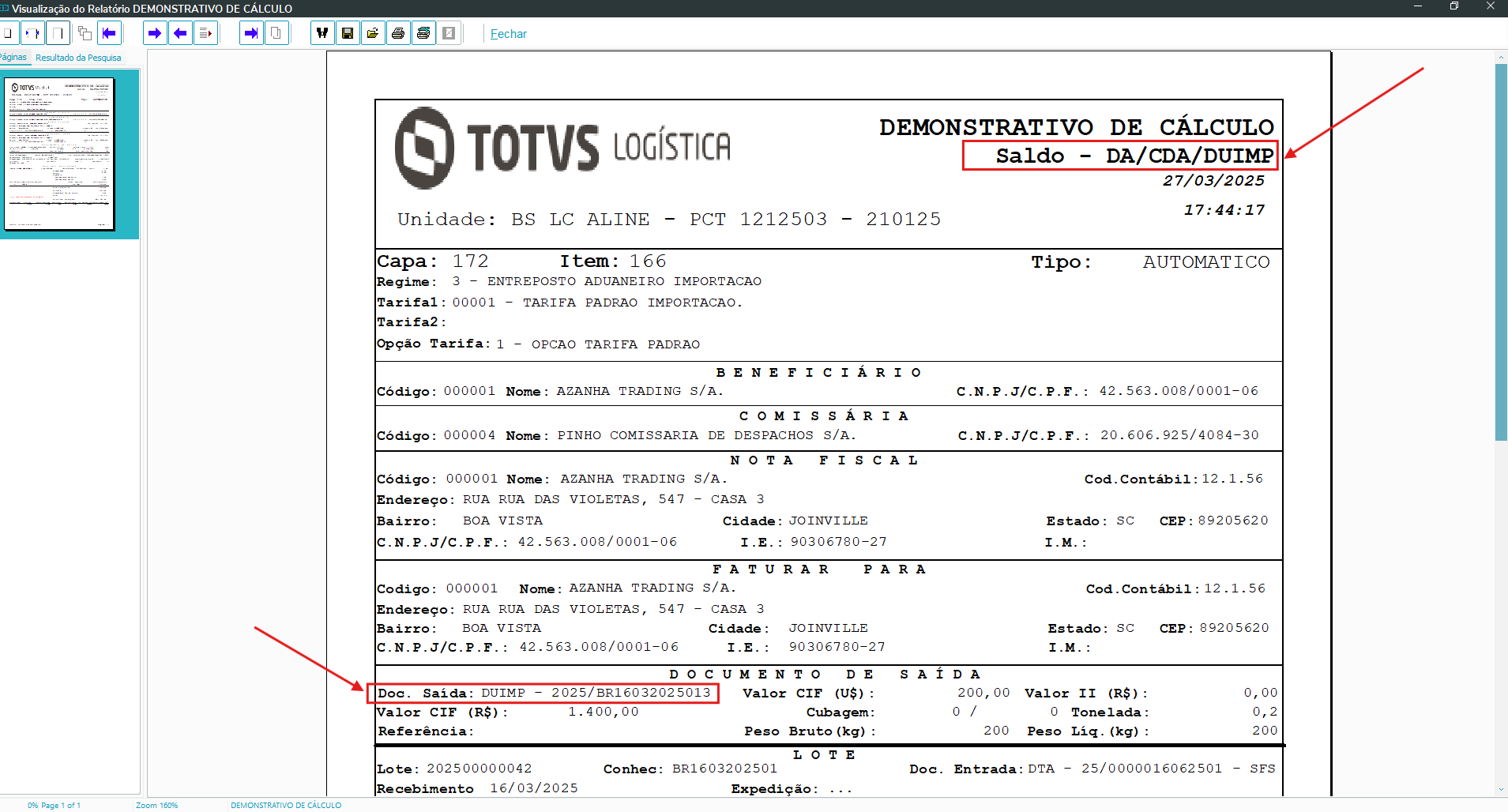
Task: Click Cod.Contábil '12.1.56' in Nota Fiscal section
Action: (1232, 479)
